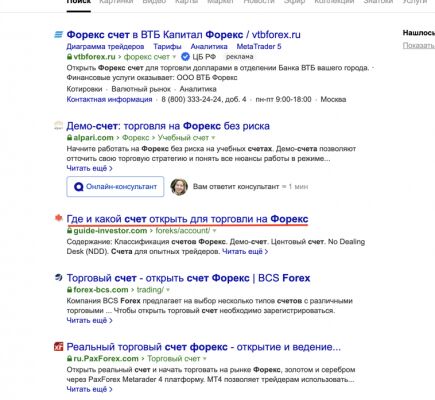Click the lock icon beside ru.PaxForex.com
Screen dimensions: 435x400
click(69, 359)
